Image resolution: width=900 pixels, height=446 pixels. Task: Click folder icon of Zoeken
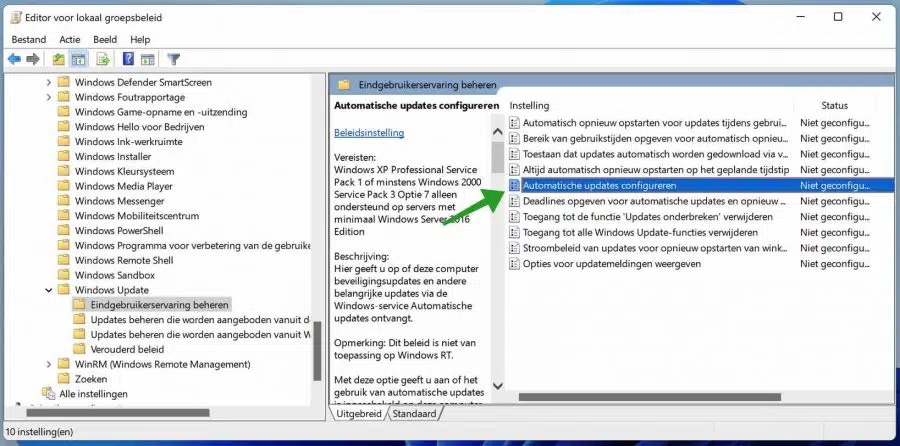[64, 379]
